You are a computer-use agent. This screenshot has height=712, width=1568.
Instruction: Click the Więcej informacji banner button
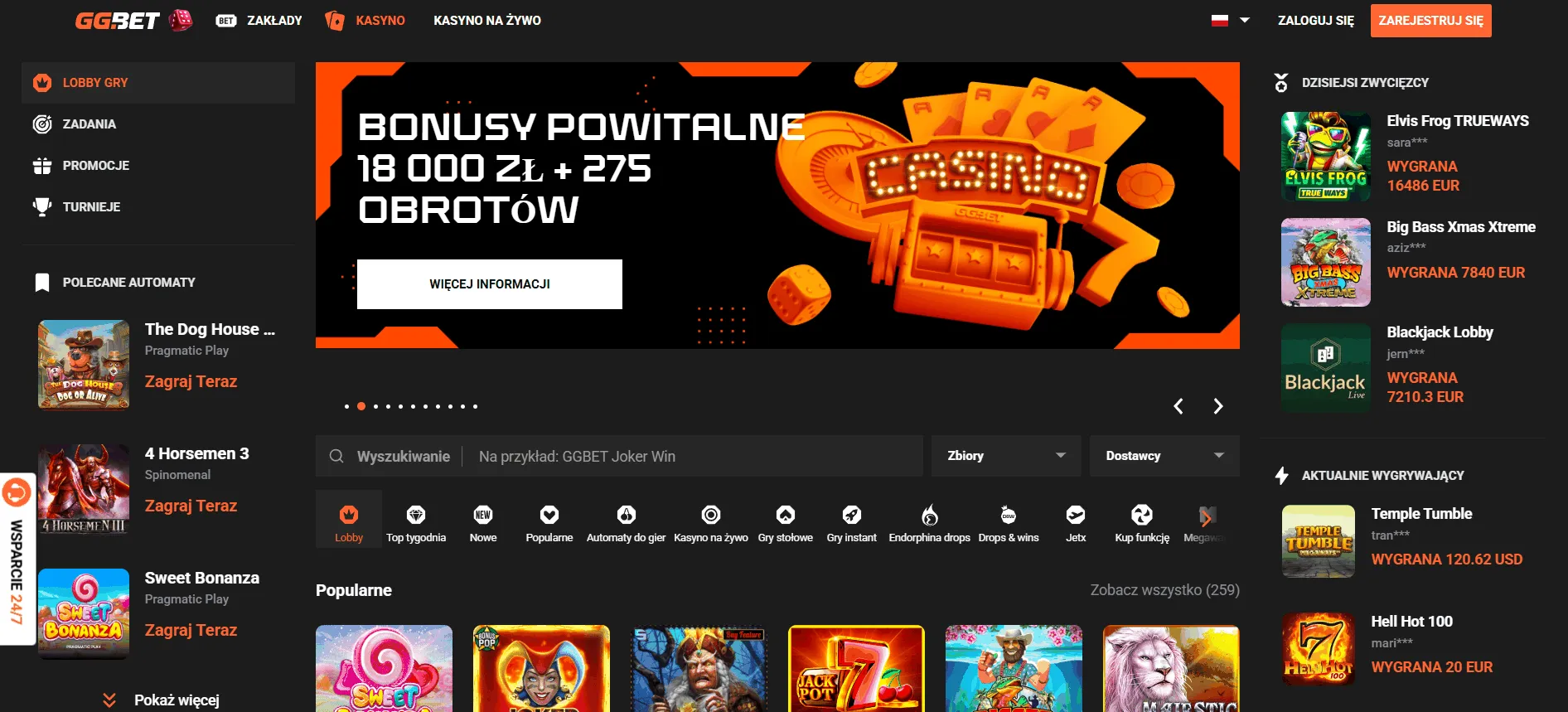tap(489, 284)
